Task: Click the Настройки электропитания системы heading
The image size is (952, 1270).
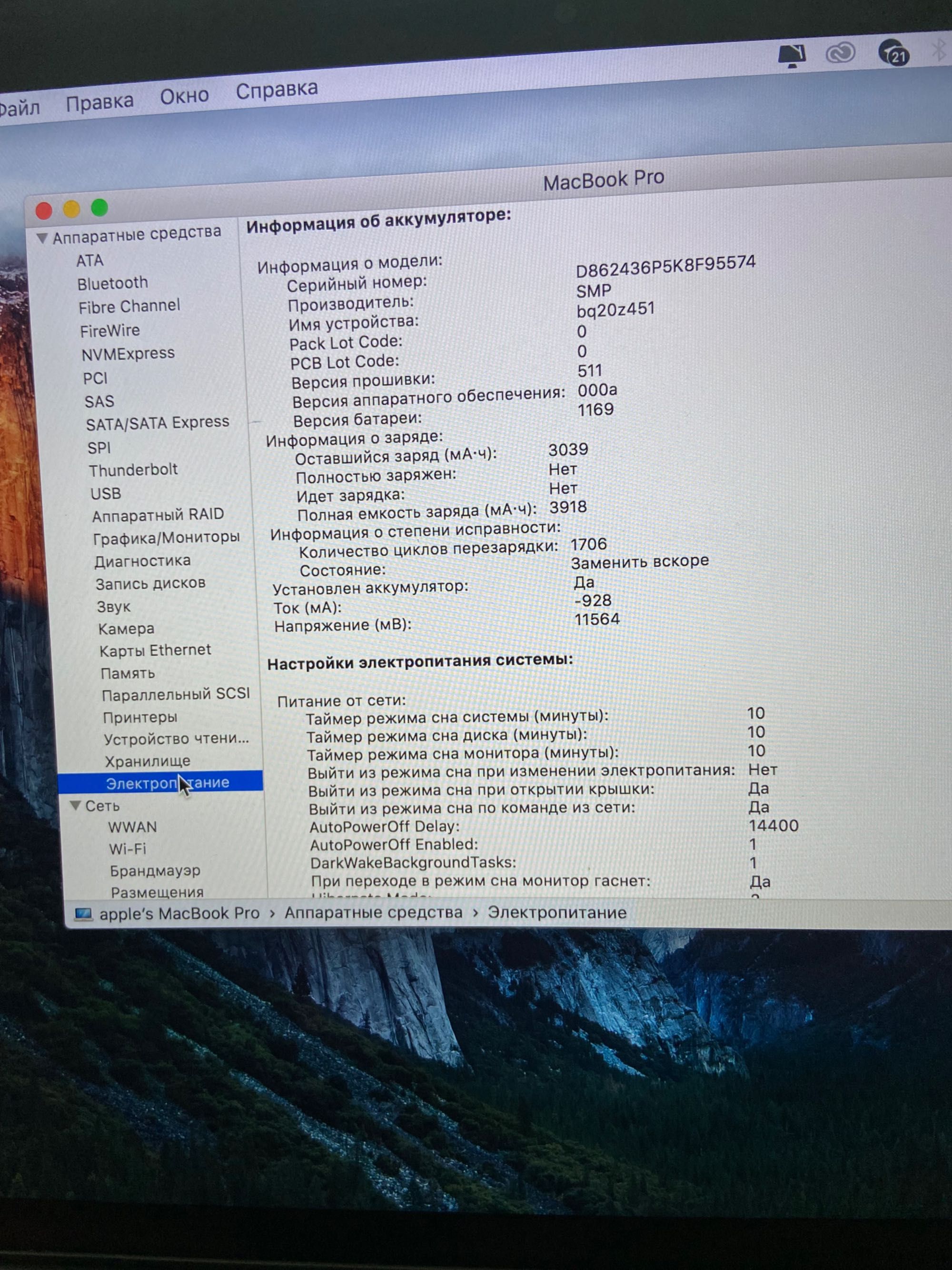Action: (420, 662)
